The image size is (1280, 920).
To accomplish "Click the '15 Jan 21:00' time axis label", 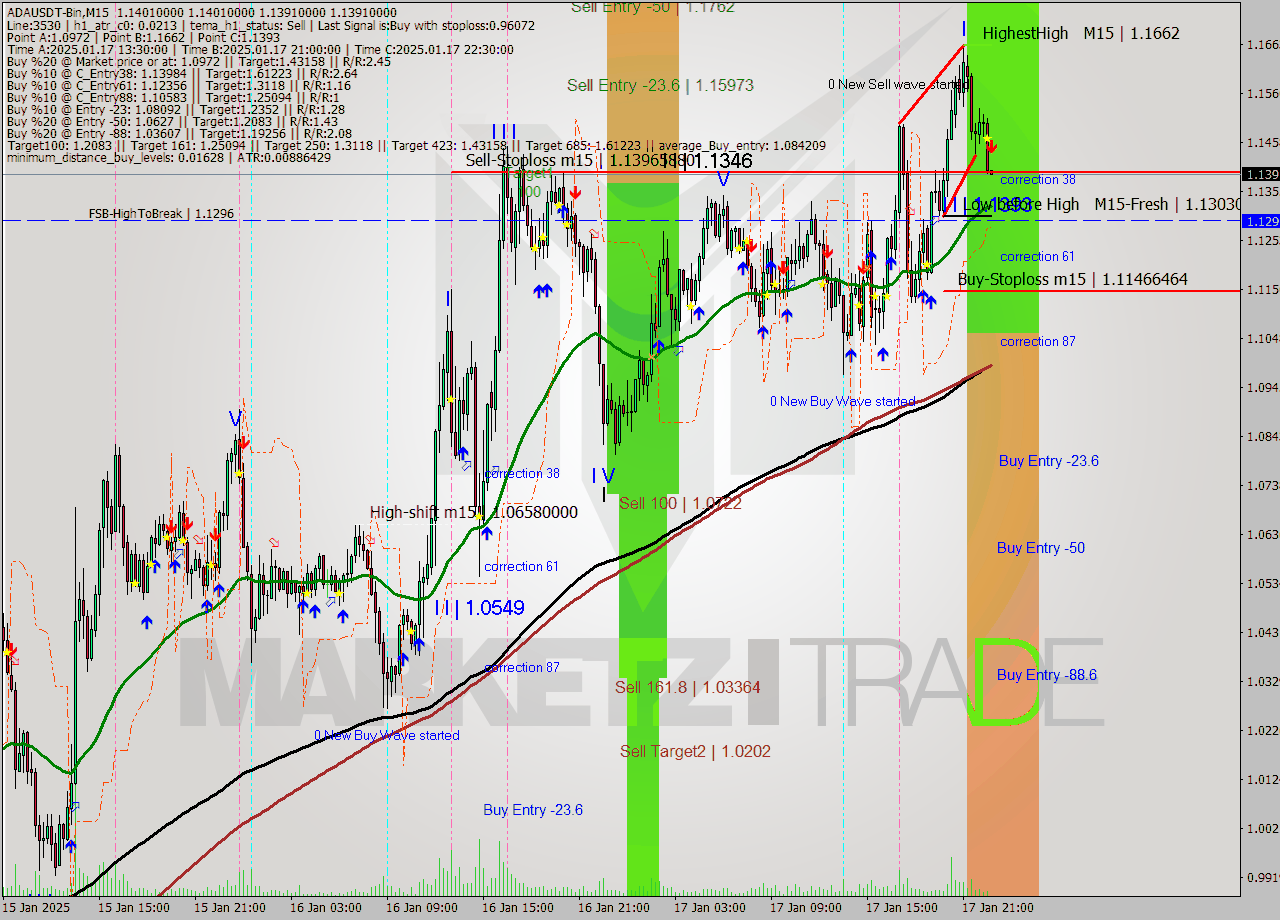I will point(229,908).
